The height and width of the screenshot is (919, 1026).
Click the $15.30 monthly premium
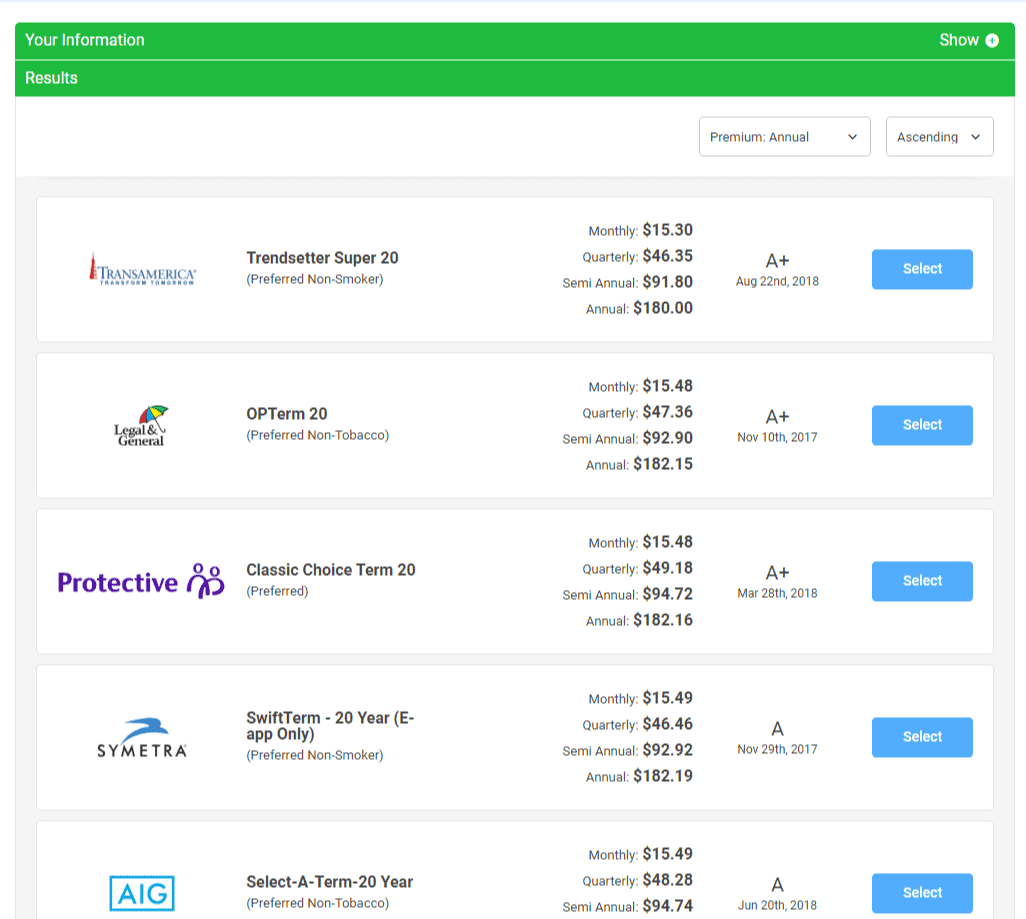(667, 230)
